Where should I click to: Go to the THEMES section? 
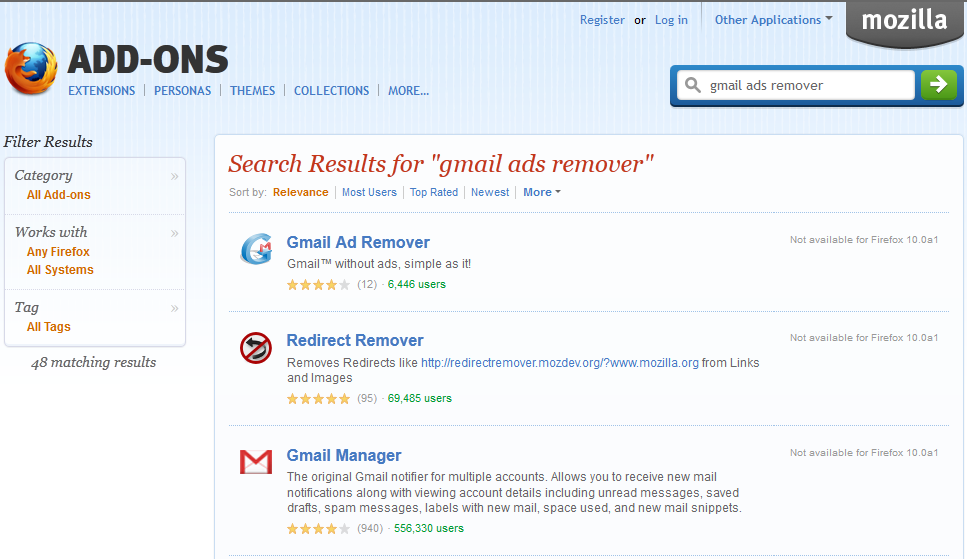[x=252, y=91]
